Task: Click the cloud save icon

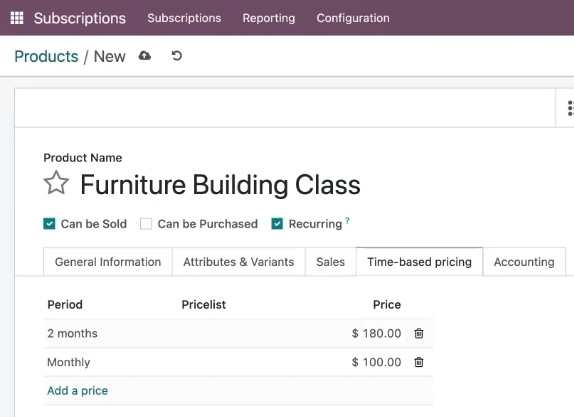Action: 145,56
